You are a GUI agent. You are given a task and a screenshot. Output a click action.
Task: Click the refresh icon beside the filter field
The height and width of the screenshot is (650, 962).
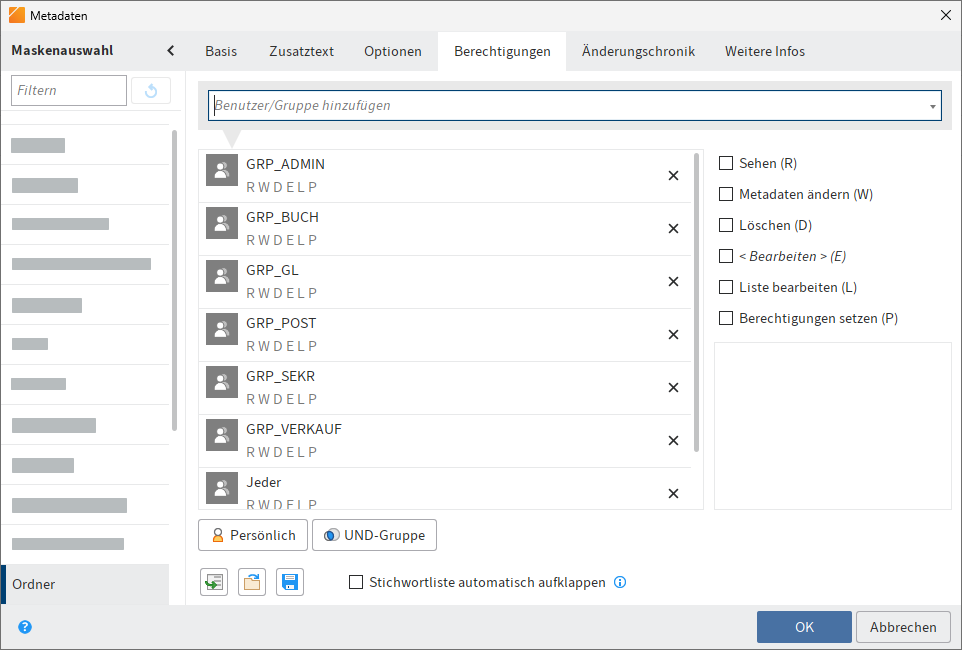click(150, 90)
